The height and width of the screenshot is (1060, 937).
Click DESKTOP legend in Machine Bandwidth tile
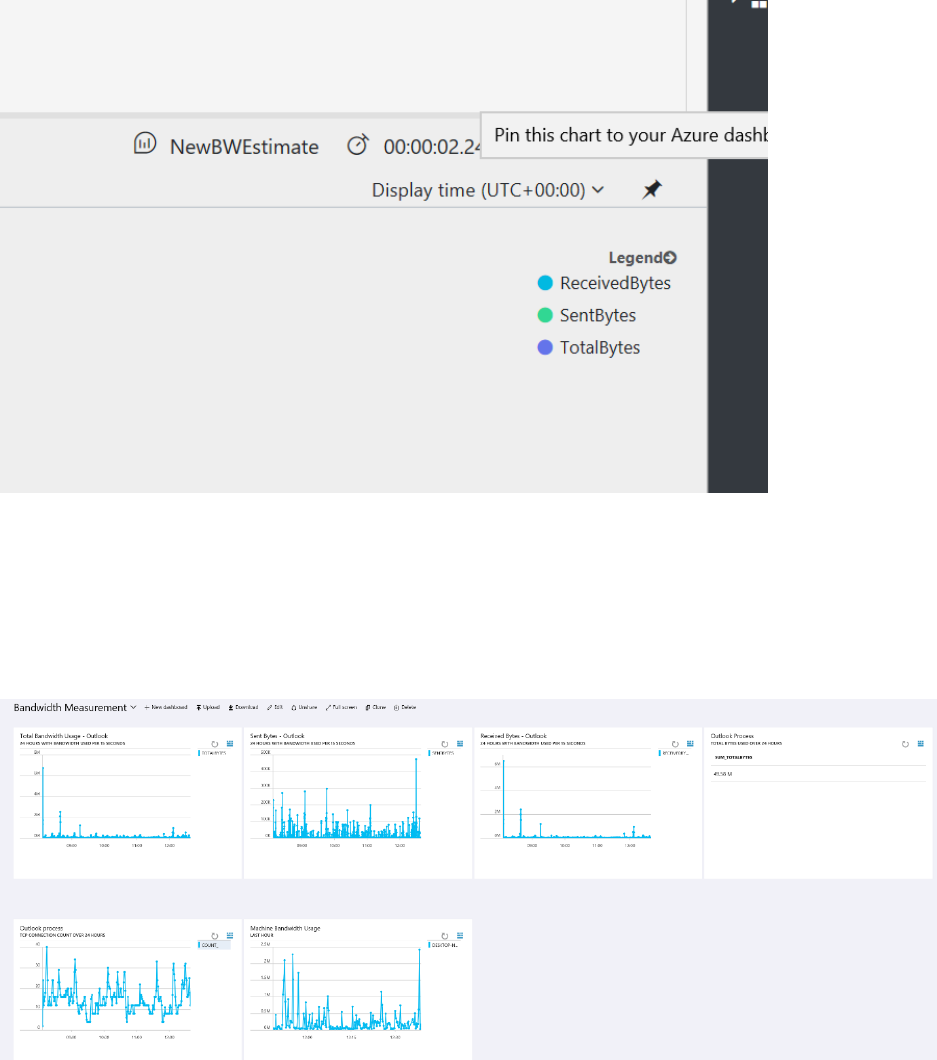443,945
